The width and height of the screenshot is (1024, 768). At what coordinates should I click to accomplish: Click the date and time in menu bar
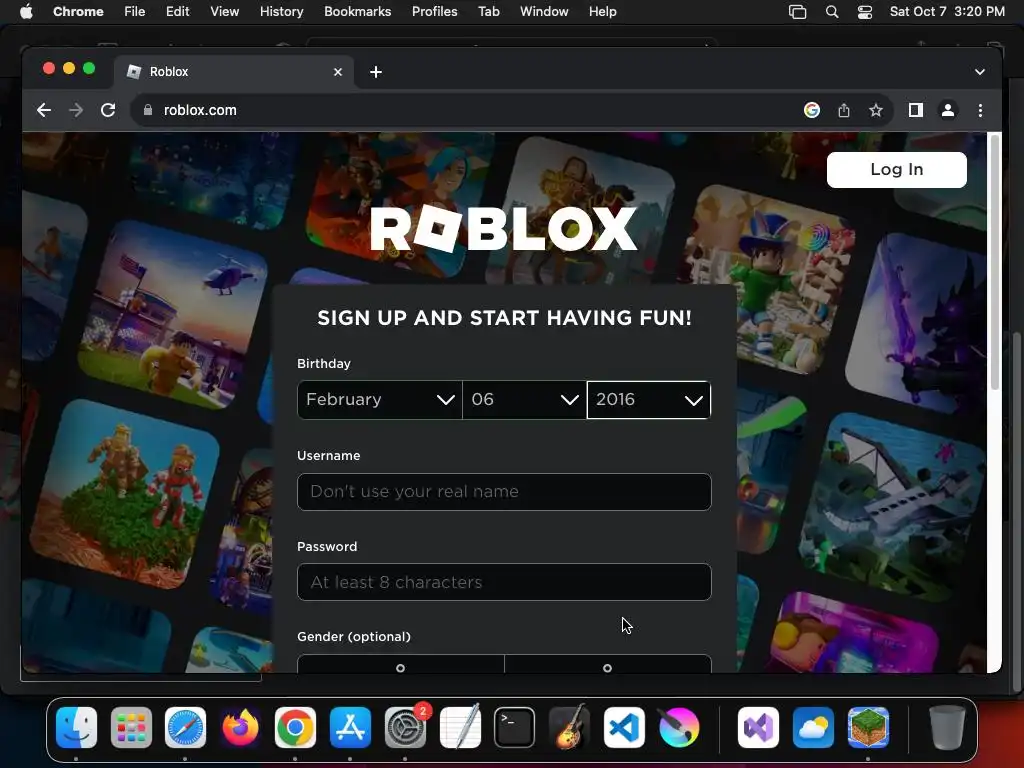click(x=947, y=12)
